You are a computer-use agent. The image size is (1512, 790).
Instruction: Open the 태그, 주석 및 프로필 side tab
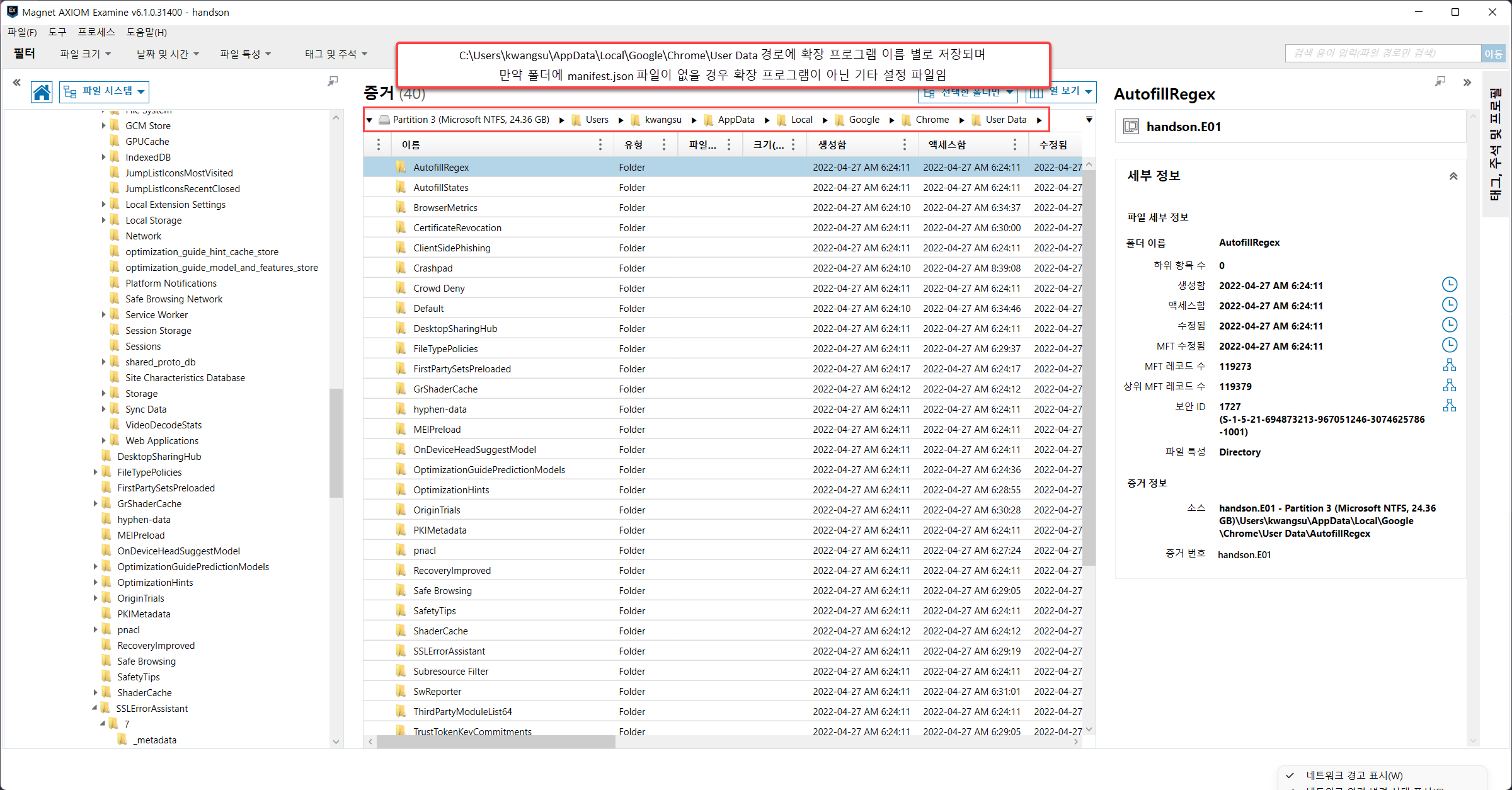1496,145
